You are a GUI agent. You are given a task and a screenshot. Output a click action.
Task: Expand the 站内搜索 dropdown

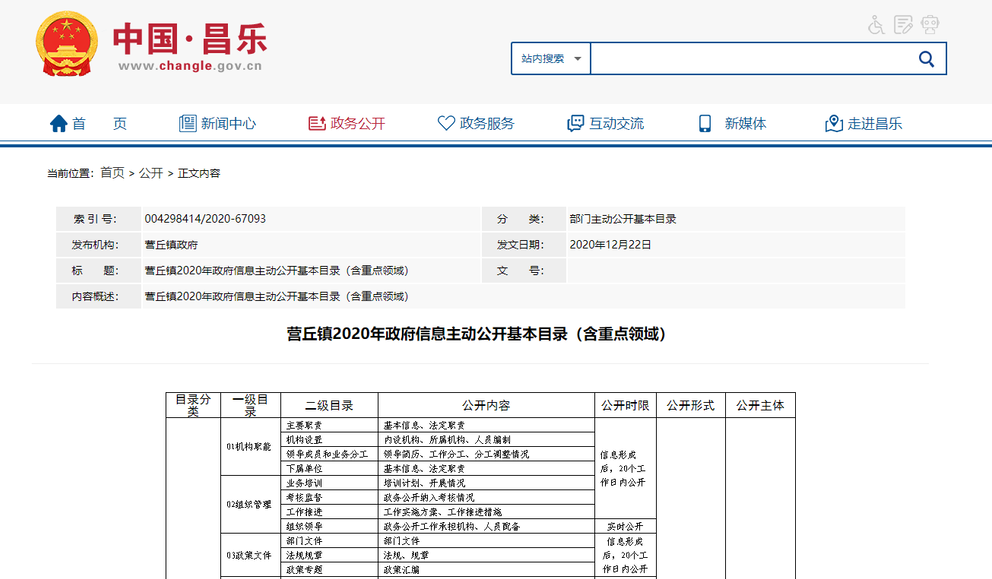point(551,59)
